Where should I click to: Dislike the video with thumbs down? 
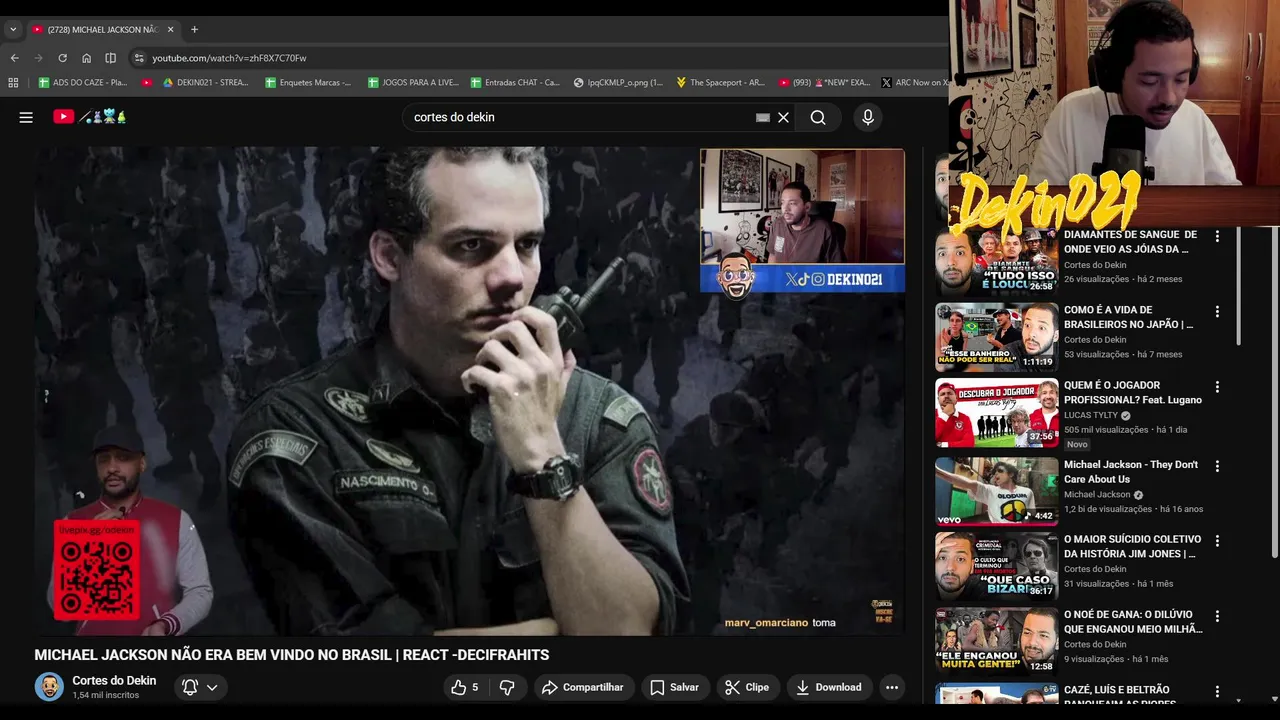click(507, 687)
